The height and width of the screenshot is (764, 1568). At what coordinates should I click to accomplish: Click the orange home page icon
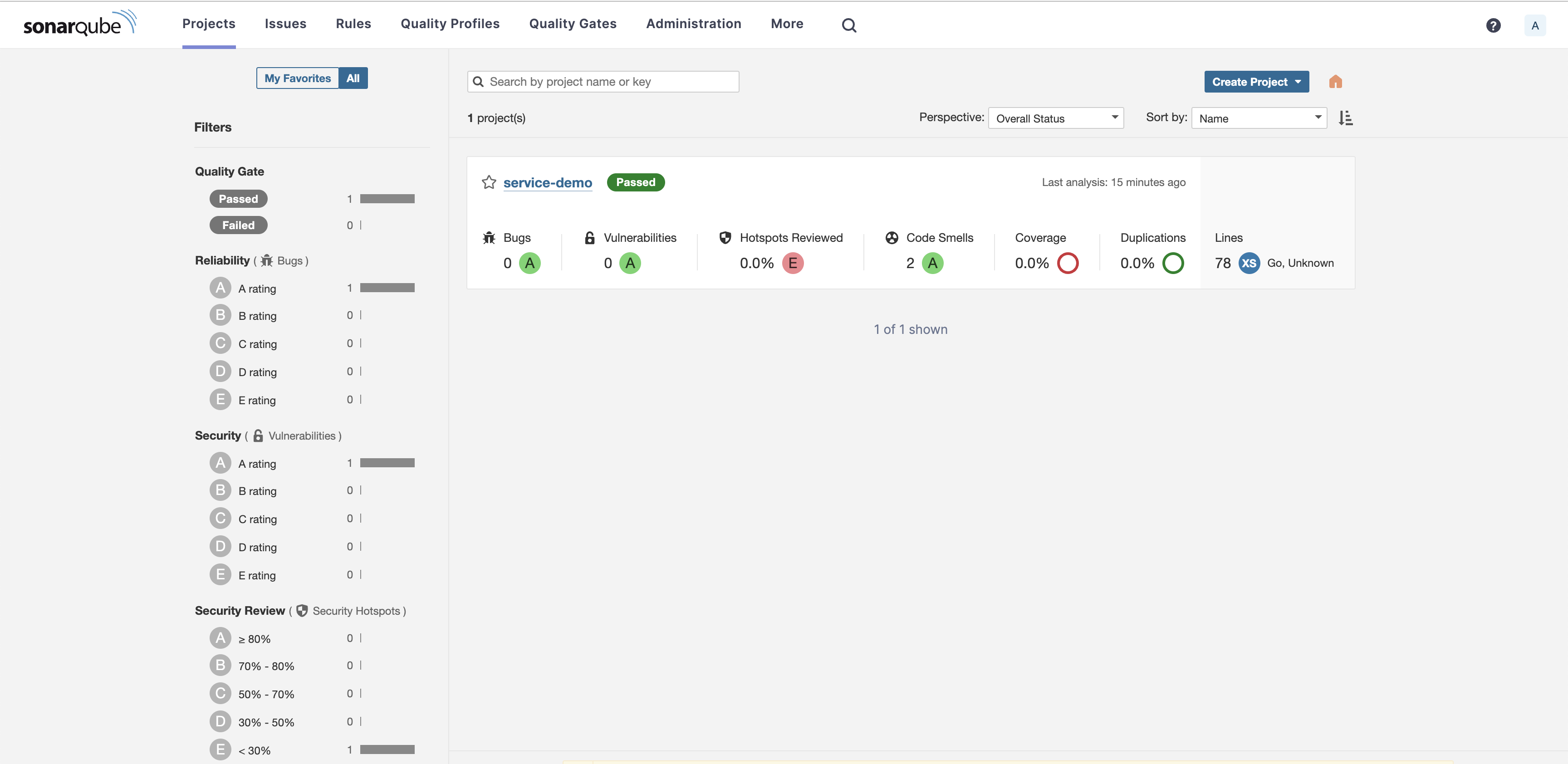click(1335, 82)
